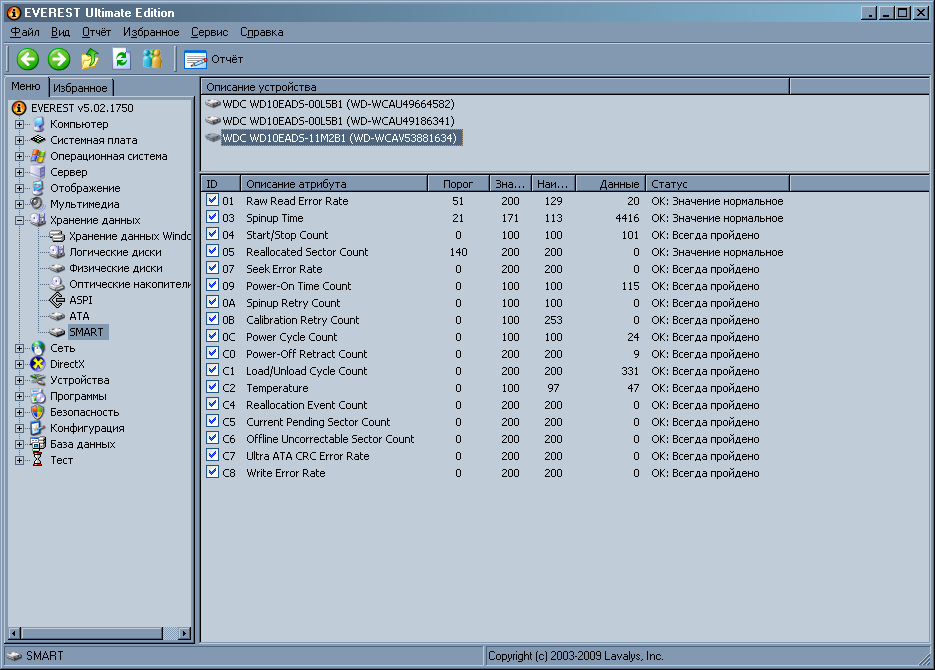Select the Безопасность shield icon

click(x=38, y=412)
